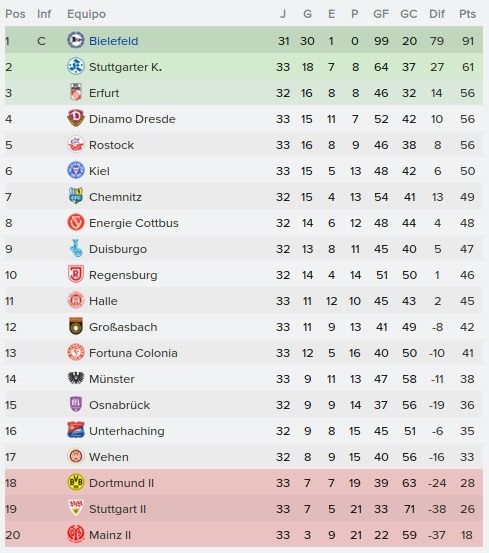Select the Münster eagle crest

[76, 378]
